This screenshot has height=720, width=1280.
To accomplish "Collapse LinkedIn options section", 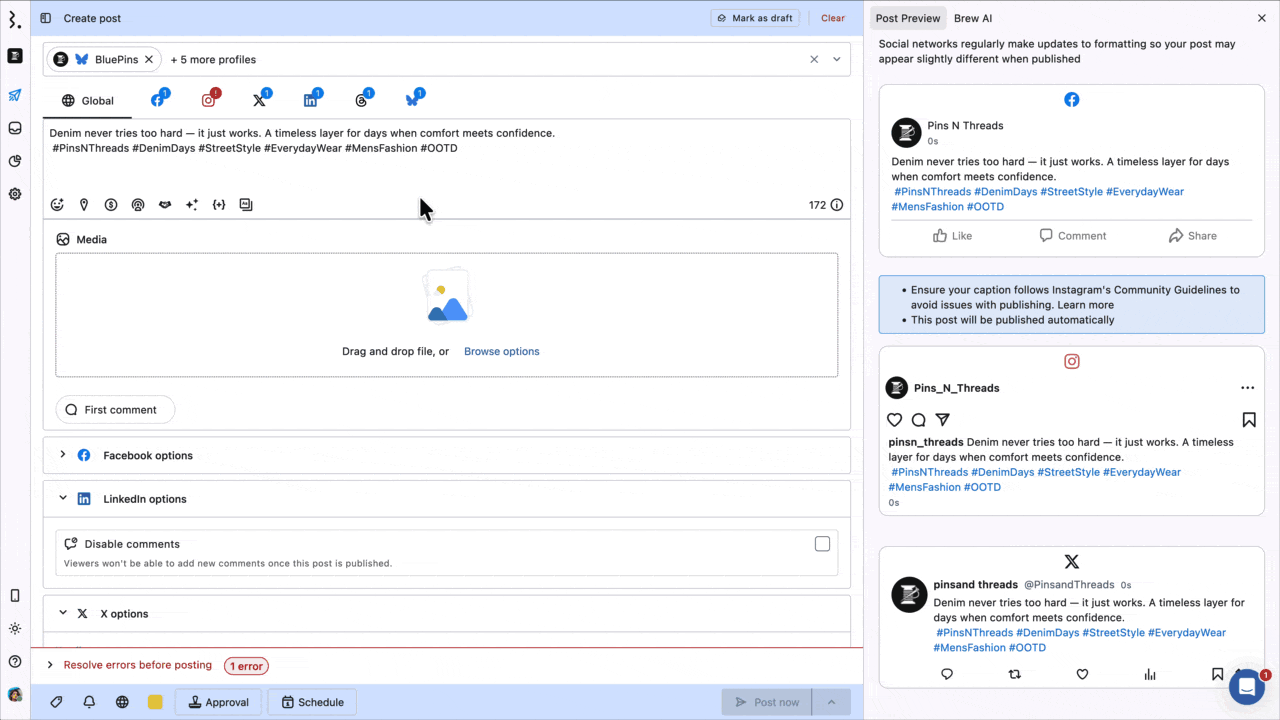I will (x=63, y=498).
